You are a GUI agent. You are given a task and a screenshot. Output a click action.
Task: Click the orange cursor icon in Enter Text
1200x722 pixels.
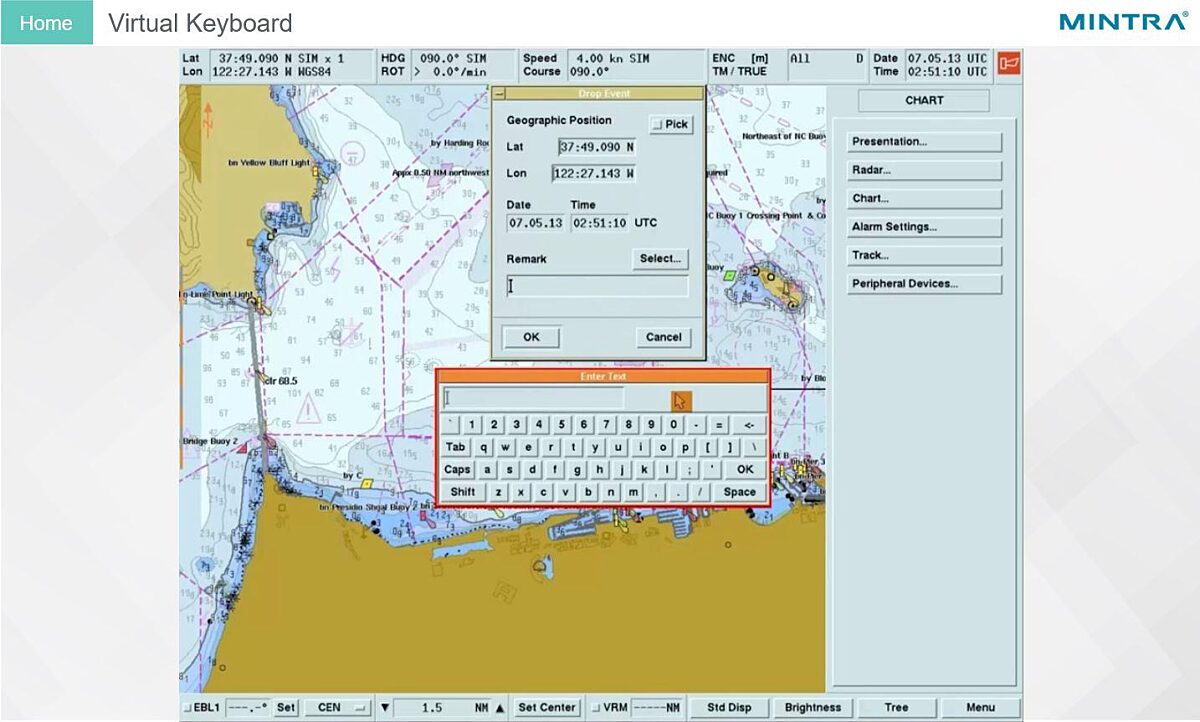[681, 401]
